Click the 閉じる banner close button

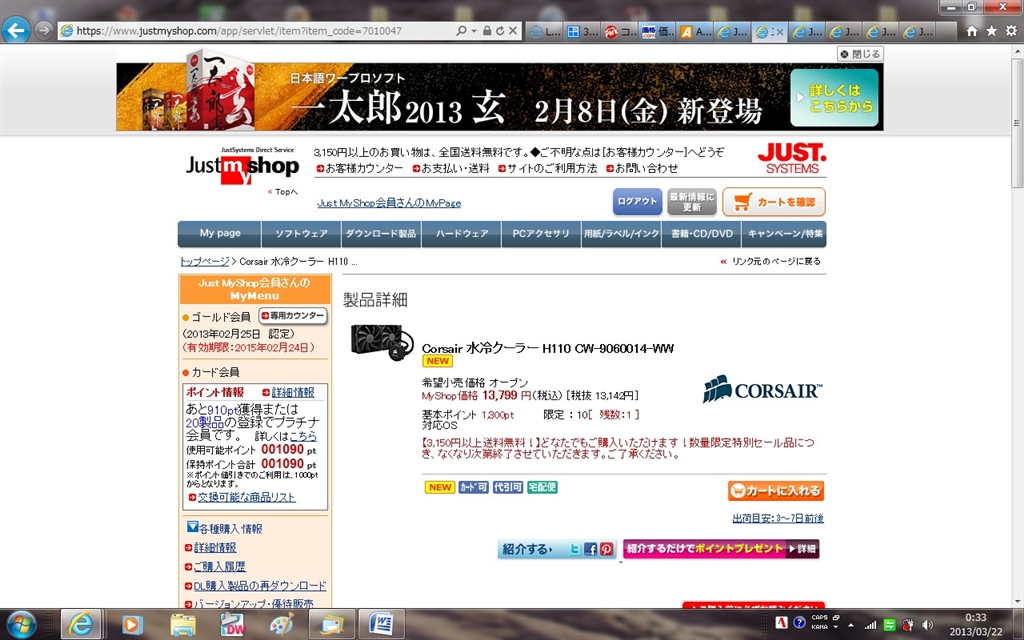pos(860,54)
